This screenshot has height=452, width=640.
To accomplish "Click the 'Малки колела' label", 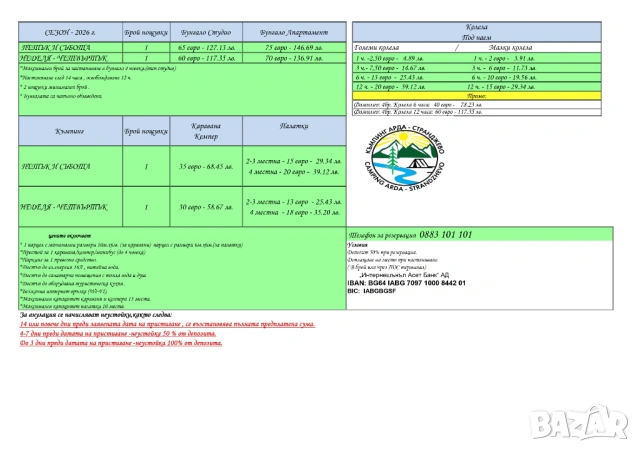I will (x=510, y=48).
